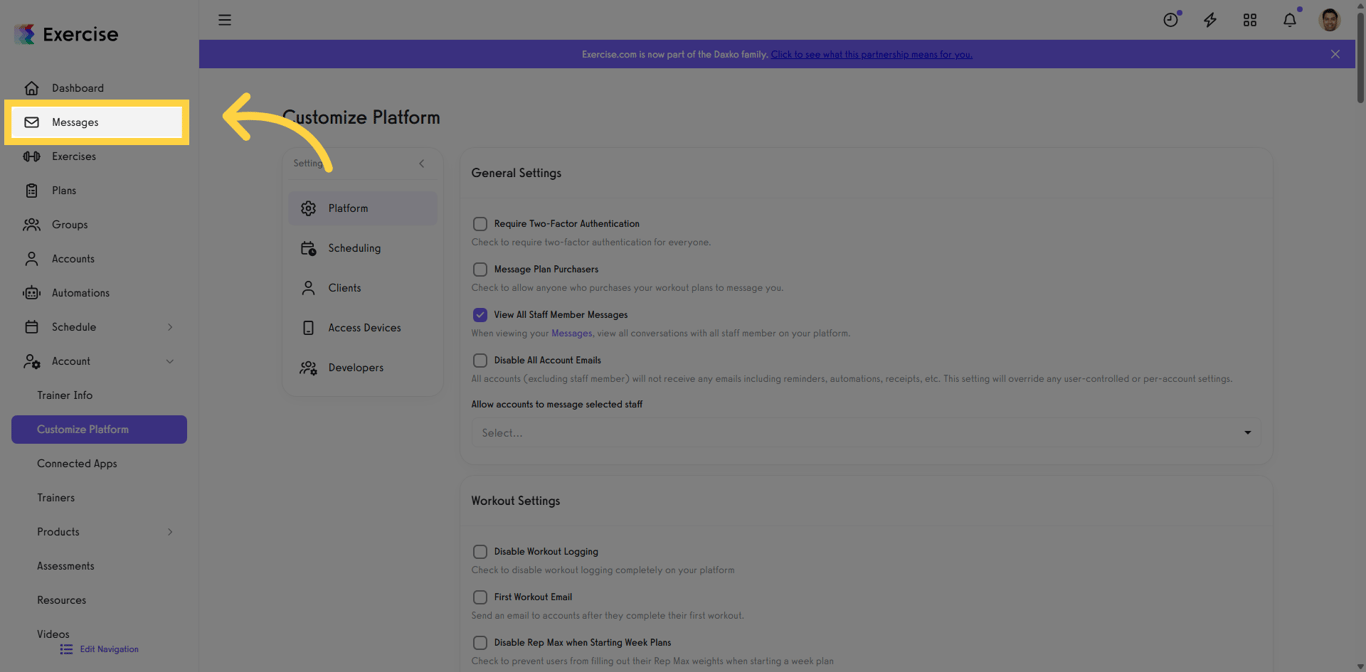Open the quick actions lightning icon

click(1210, 19)
